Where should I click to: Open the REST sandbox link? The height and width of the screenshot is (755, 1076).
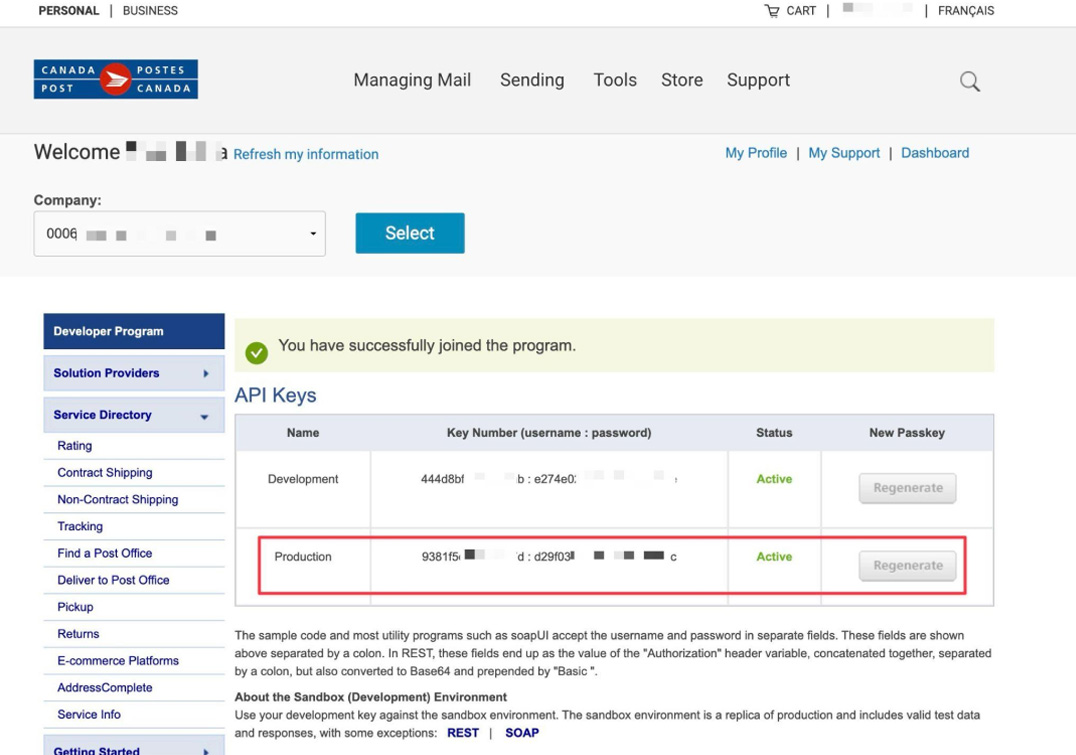[x=463, y=733]
